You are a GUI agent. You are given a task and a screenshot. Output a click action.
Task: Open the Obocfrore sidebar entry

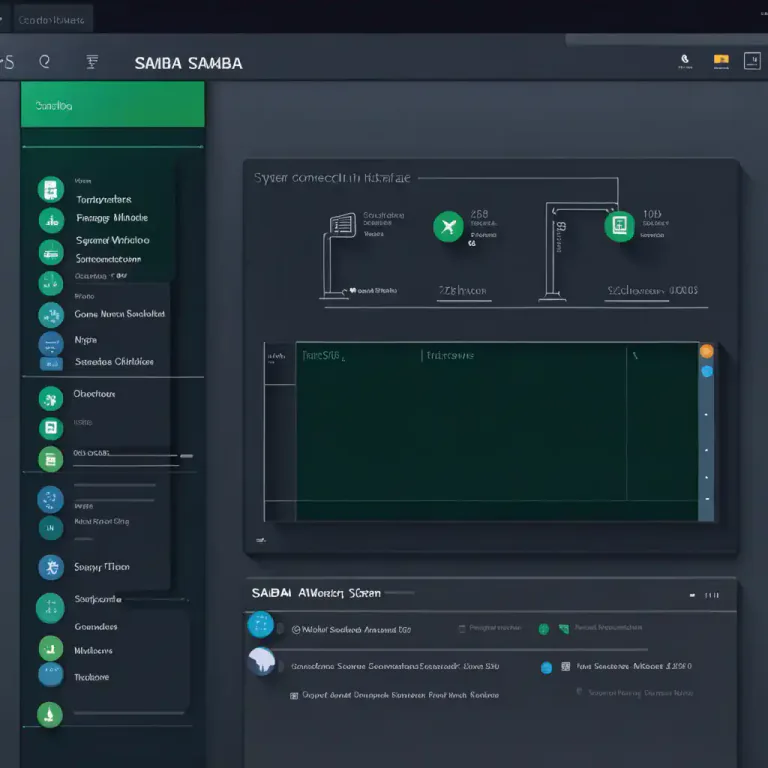click(94, 393)
